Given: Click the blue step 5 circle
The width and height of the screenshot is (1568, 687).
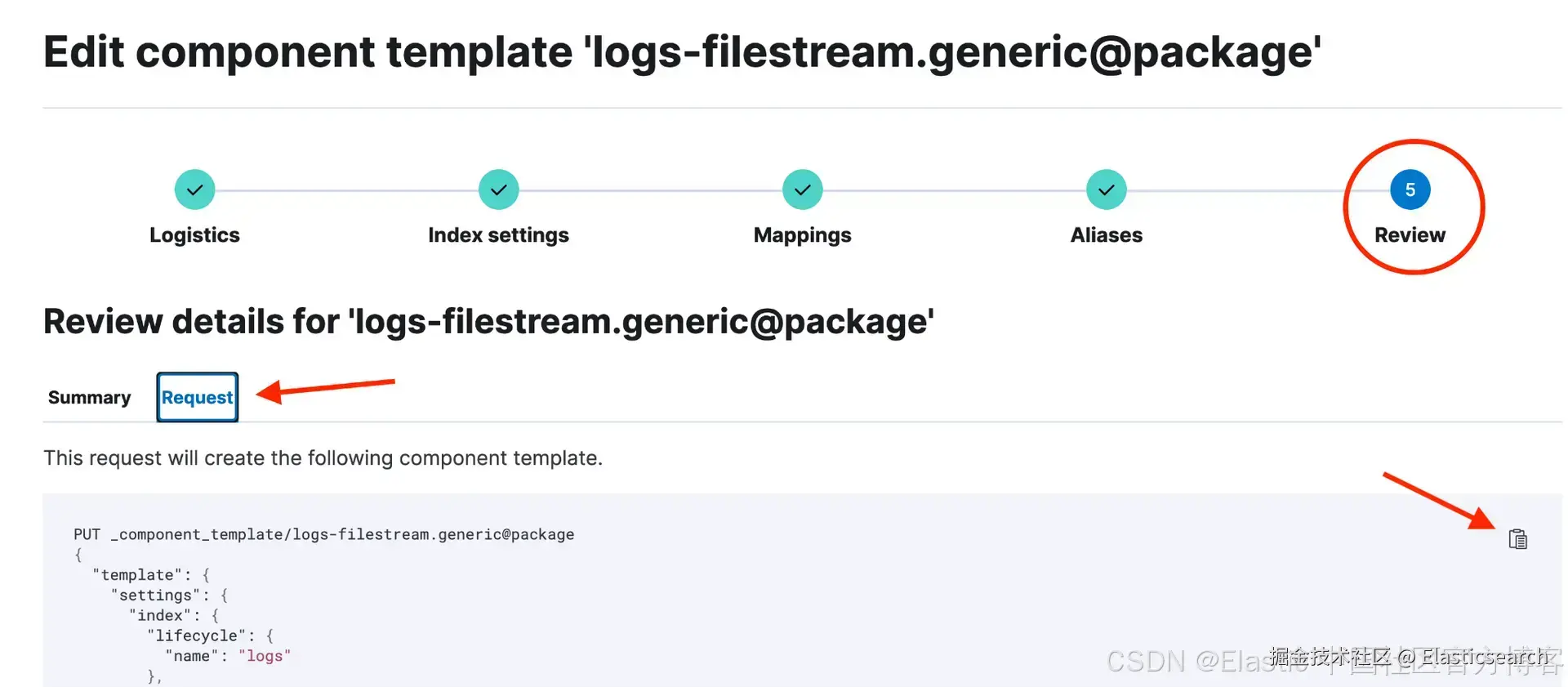Looking at the screenshot, I should [1410, 190].
